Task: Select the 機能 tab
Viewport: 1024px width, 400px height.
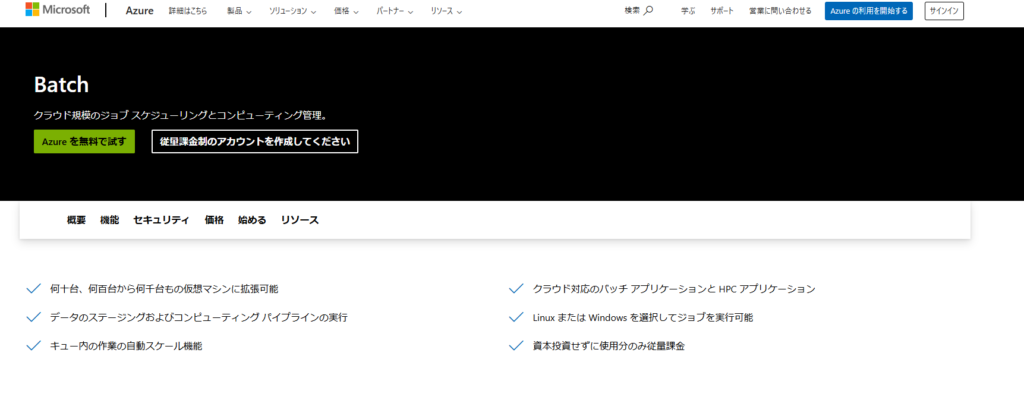Action: 109,220
